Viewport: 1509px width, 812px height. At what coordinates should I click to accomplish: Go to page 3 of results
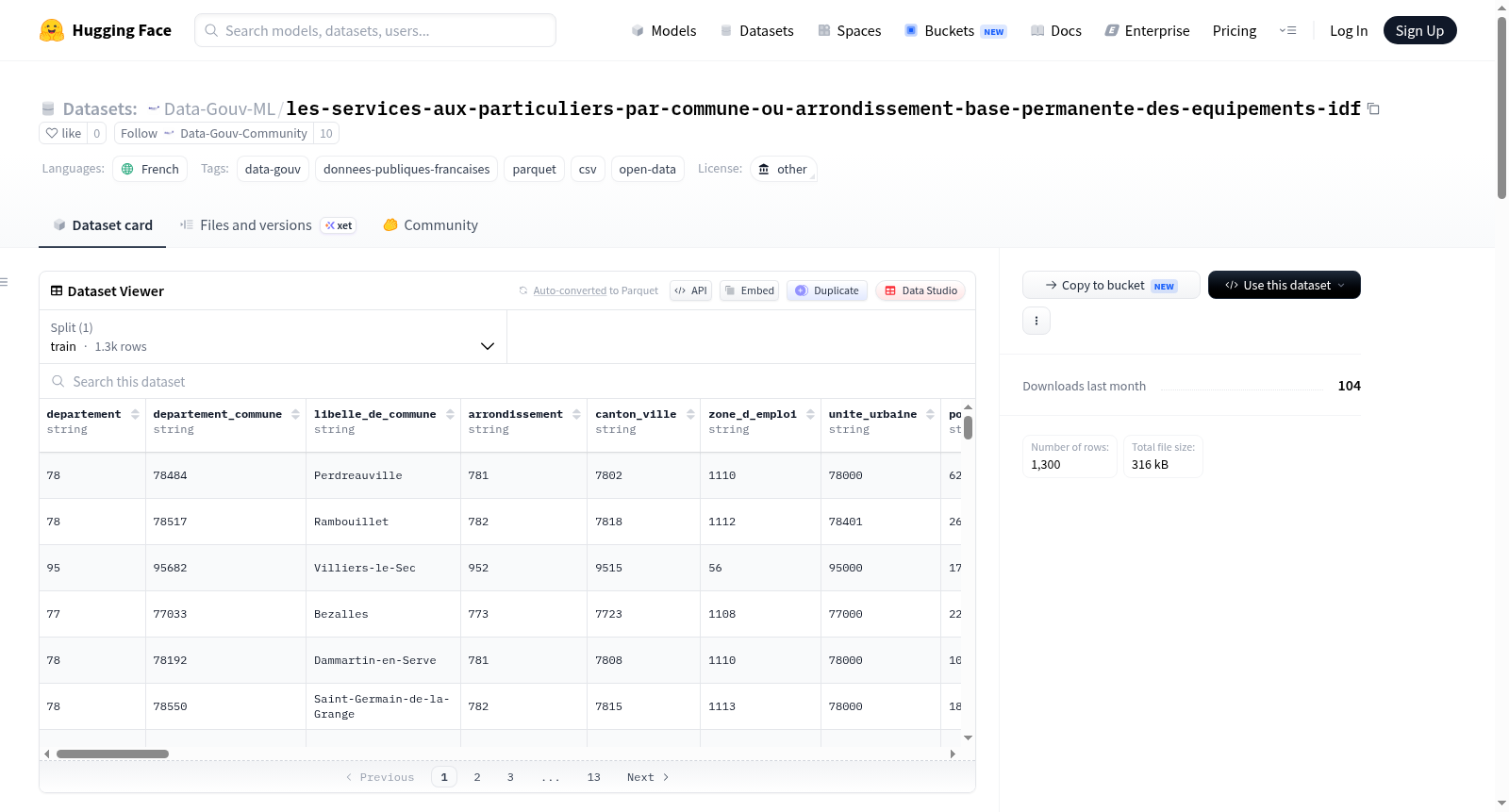pyautogui.click(x=510, y=777)
